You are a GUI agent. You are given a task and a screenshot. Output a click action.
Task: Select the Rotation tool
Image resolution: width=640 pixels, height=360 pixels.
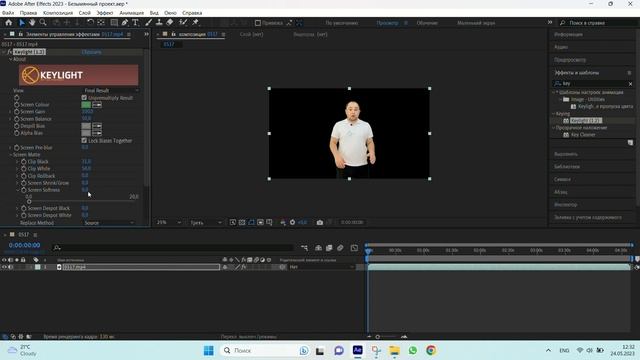coord(90,23)
